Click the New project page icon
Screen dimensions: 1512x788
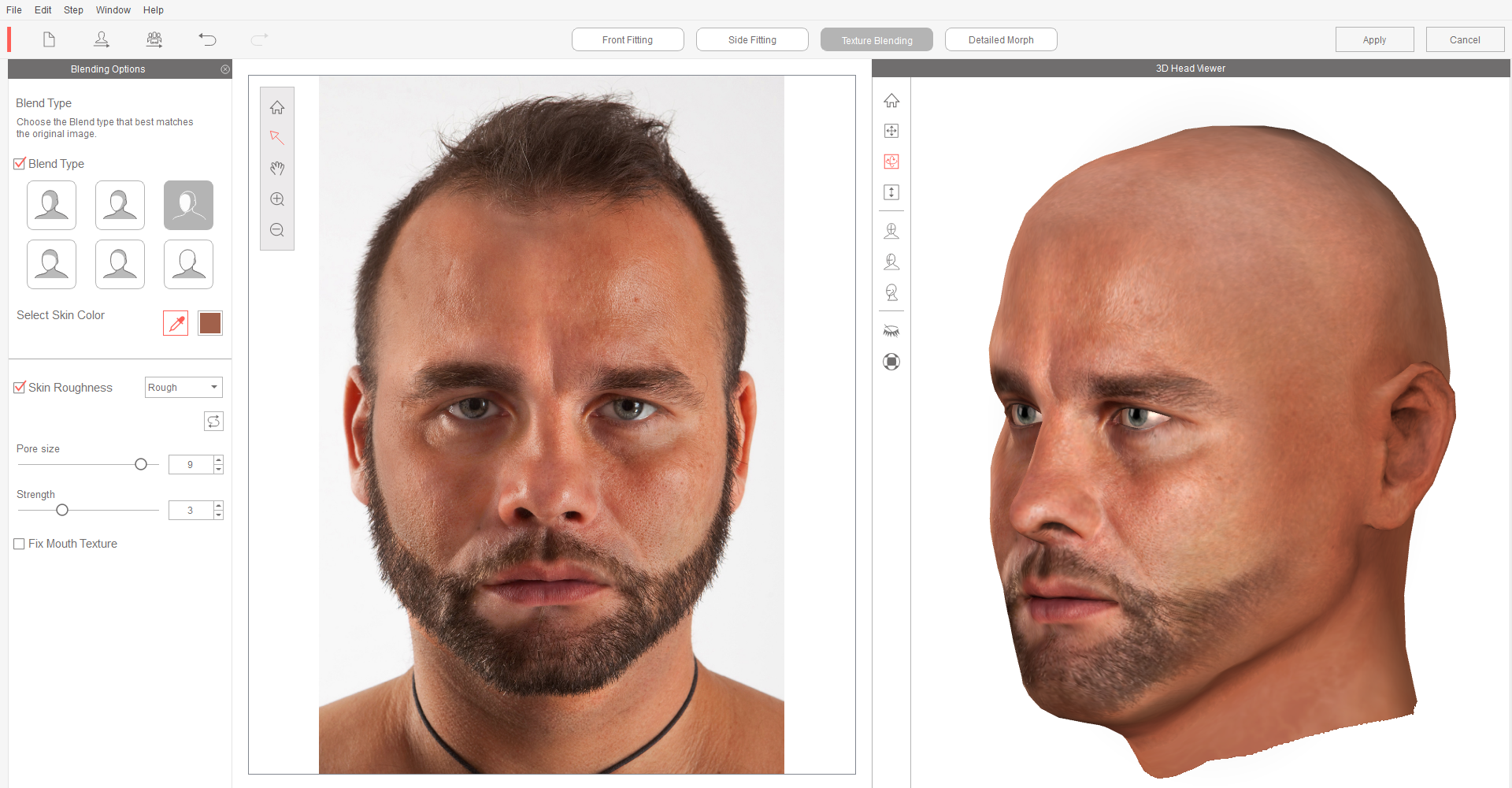click(x=49, y=39)
